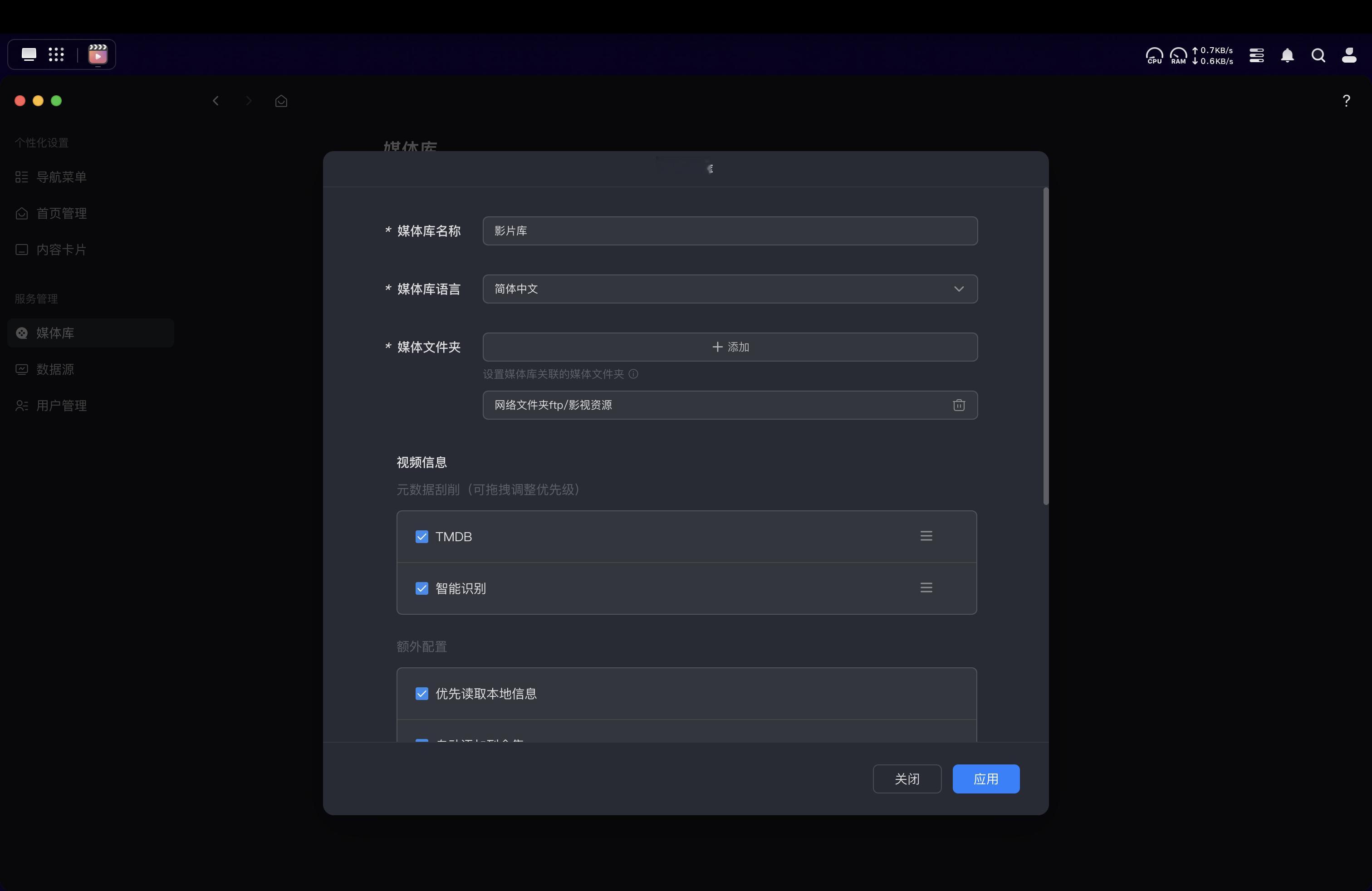This screenshot has height=891, width=1372.
Task: Open the video player app icon
Action: click(98, 55)
